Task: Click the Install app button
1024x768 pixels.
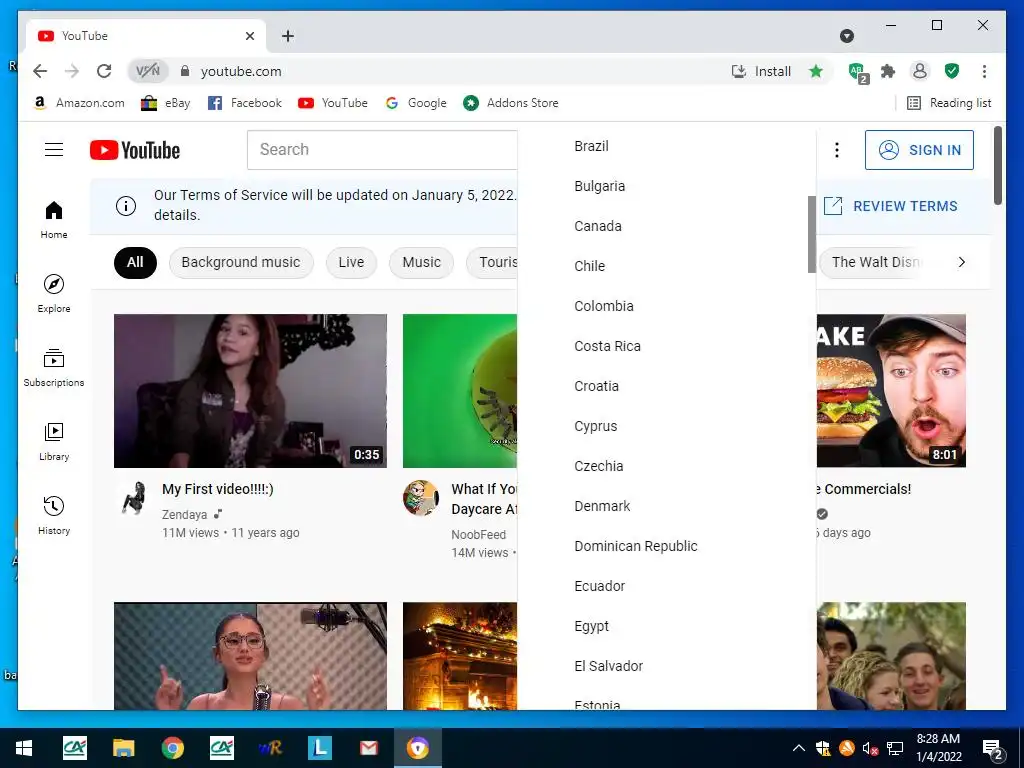Action: click(761, 71)
